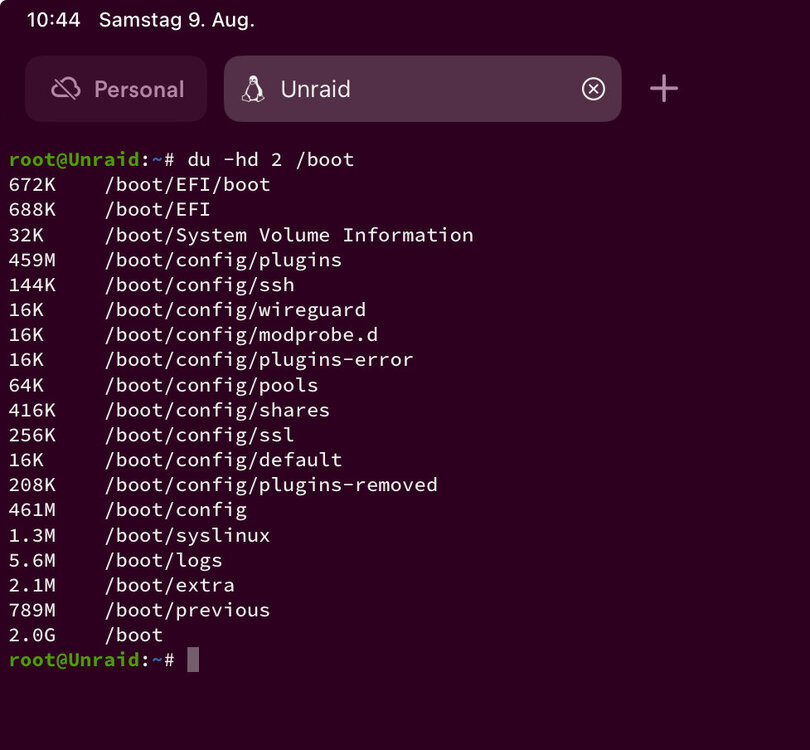Screen dimensions: 810x750
Task: Click the /boot/System Volume Information line
Action: 241,236
